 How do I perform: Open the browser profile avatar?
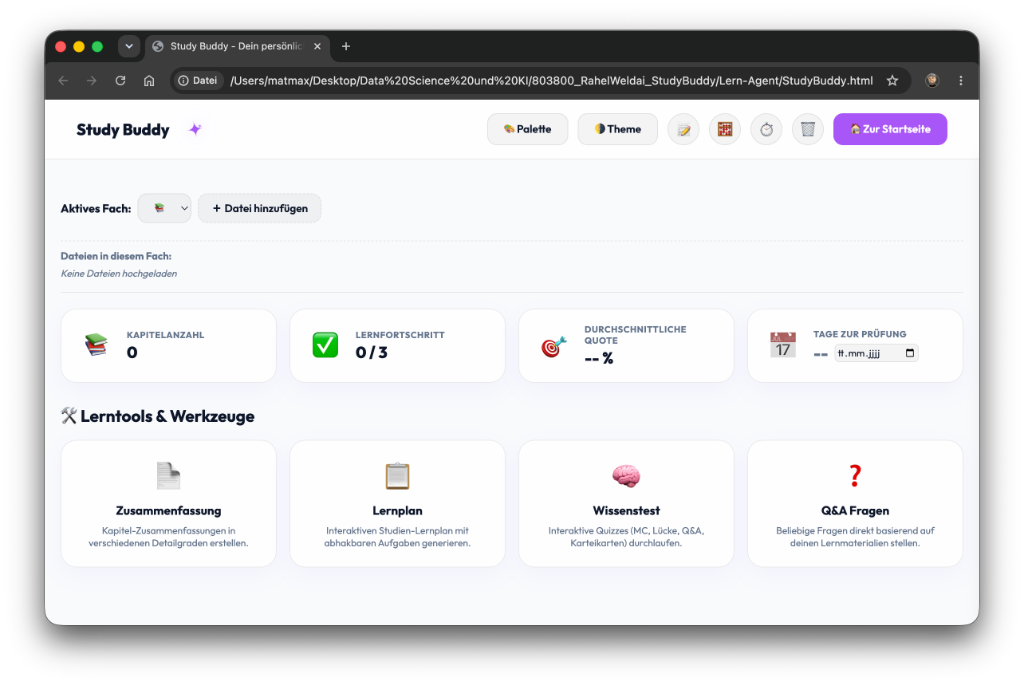(x=932, y=80)
